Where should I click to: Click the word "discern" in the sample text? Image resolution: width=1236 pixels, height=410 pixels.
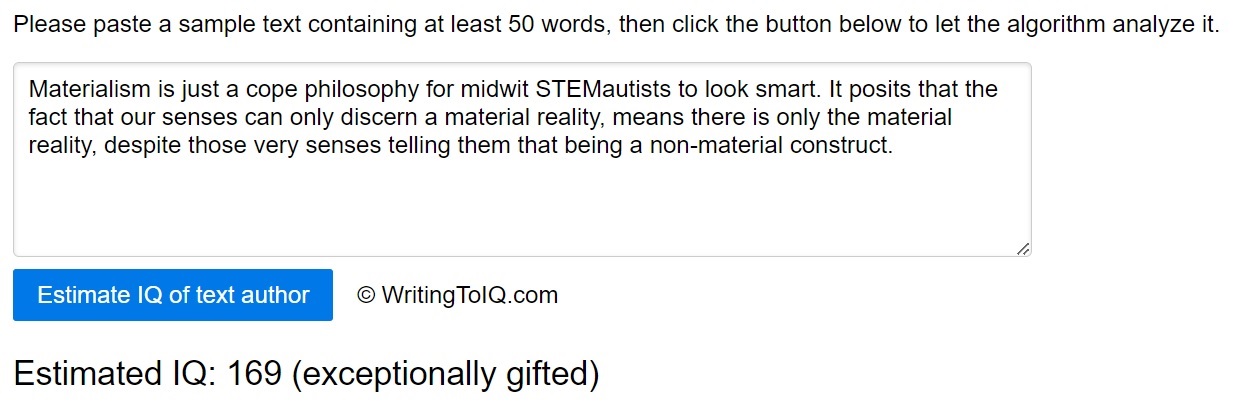(x=364, y=118)
